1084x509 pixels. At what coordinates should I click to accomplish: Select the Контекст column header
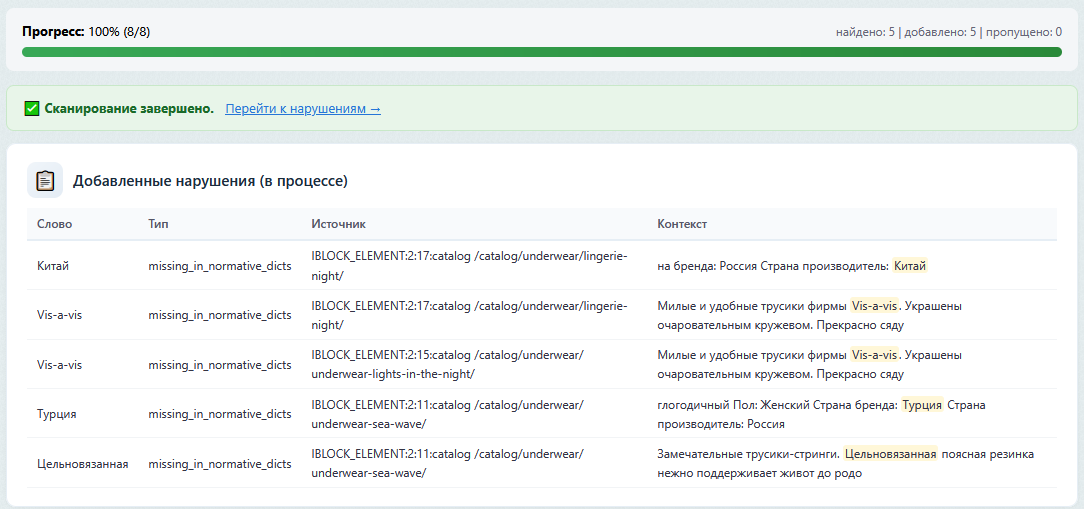point(682,224)
